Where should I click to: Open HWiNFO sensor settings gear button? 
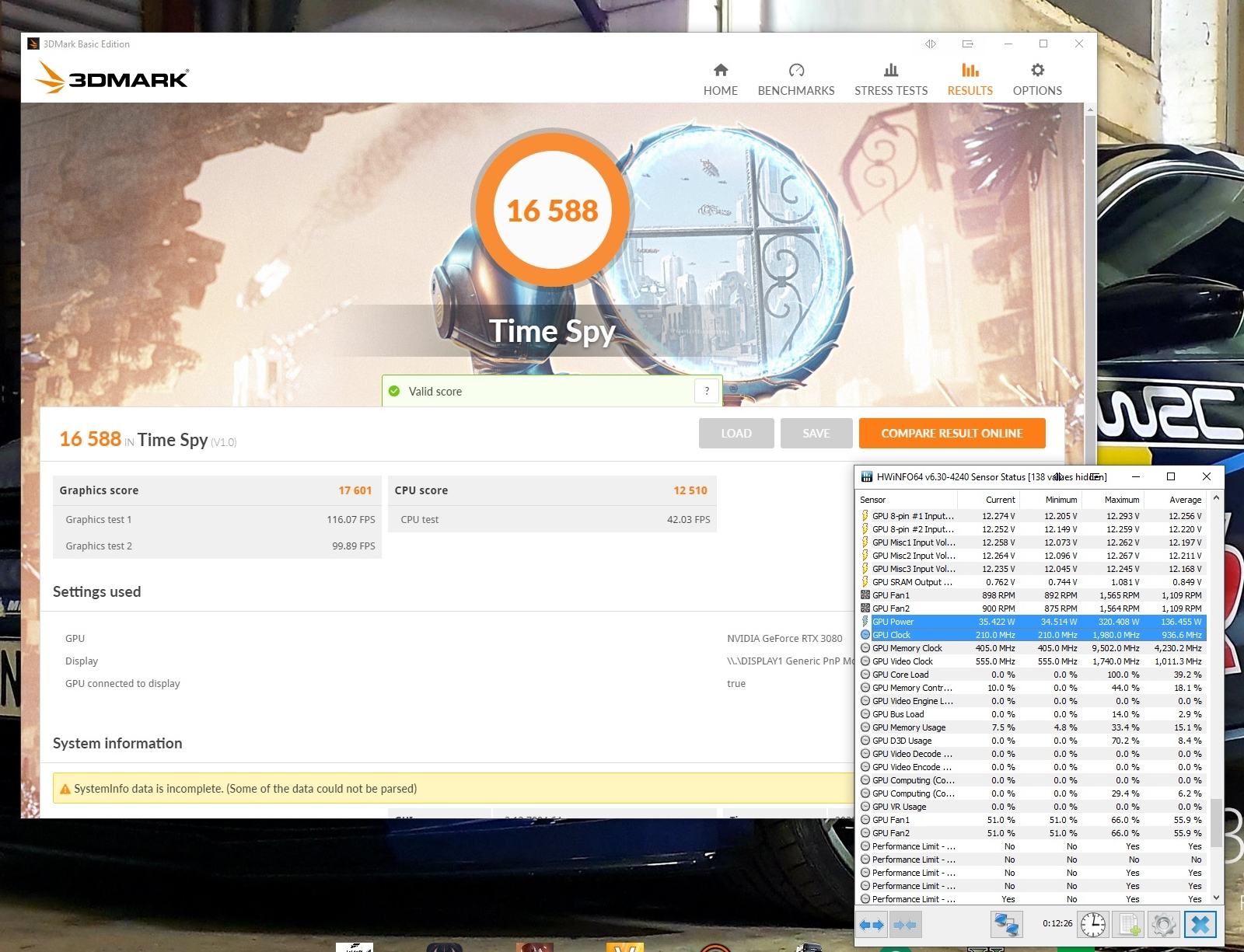[x=1163, y=925]
